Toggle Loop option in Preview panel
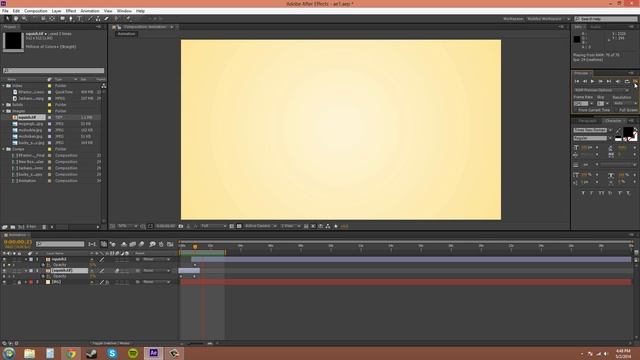Viewport: 640px width, 360px height. 627,82
